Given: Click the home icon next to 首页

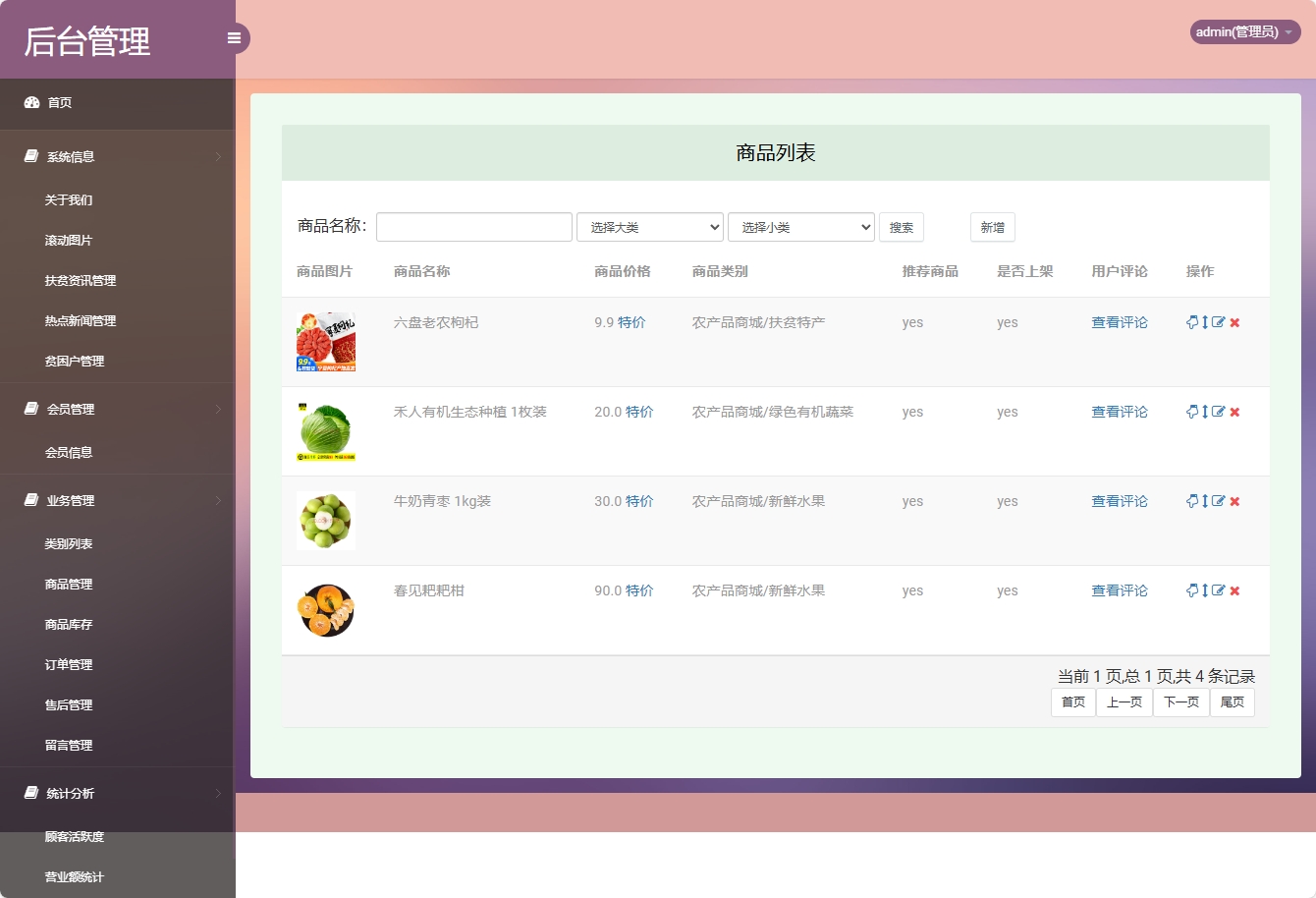Looking at the screenshot, I should click(x=29, y=102).
